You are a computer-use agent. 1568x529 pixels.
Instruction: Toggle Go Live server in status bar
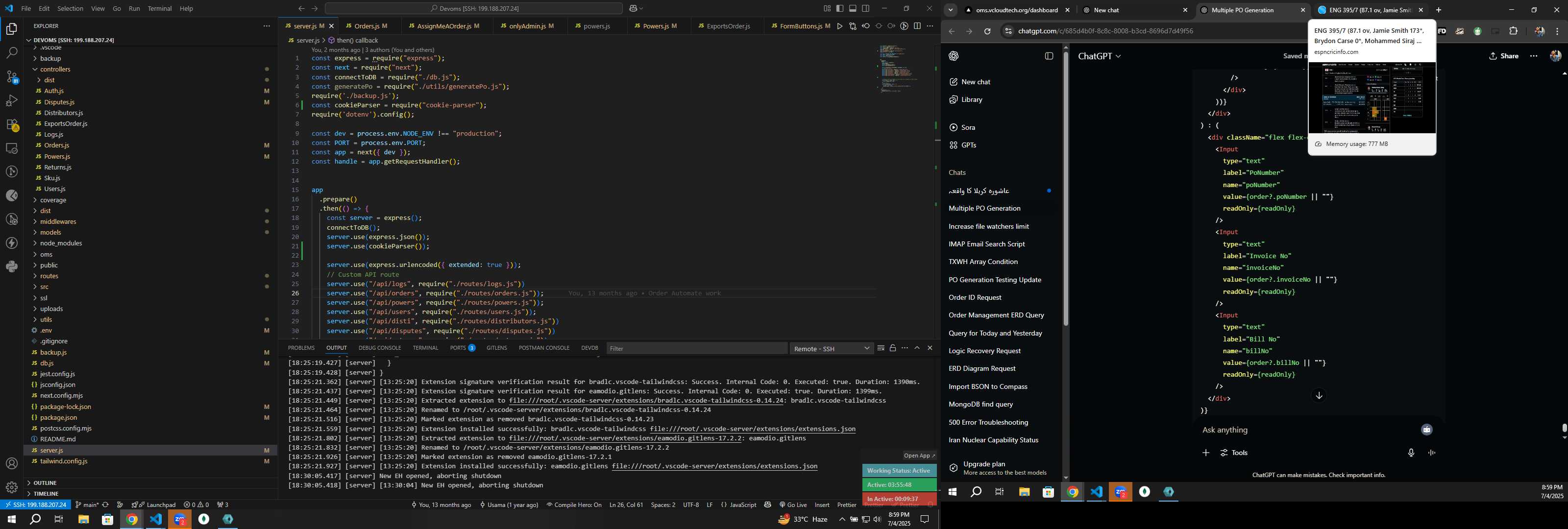[x=793, y=505]
